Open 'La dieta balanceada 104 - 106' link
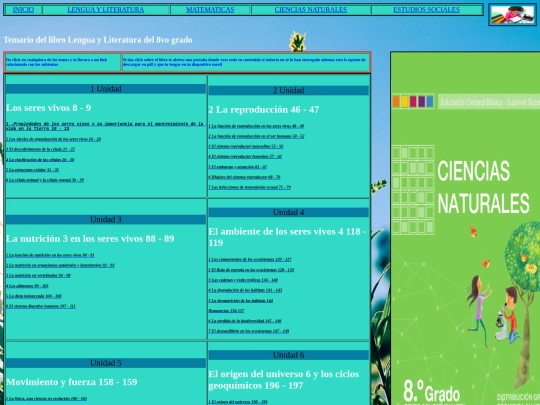540x405 pixels. point(34,296)
